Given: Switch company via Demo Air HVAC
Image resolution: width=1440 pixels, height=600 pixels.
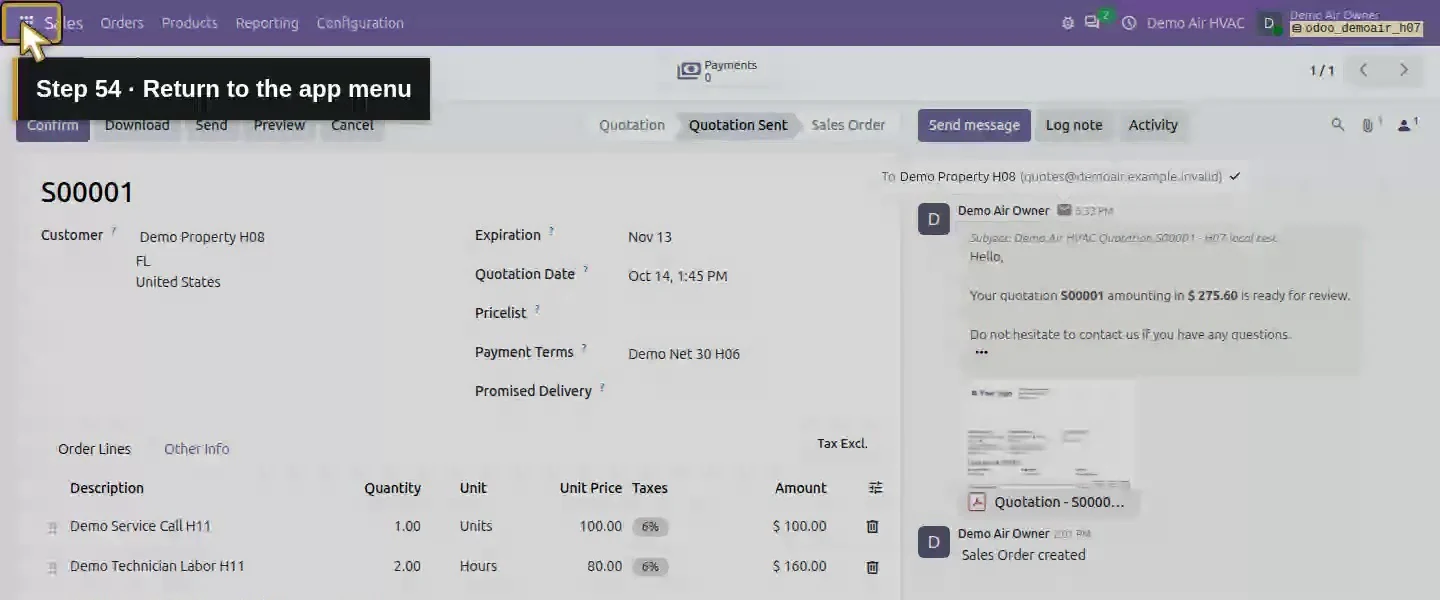Looking at the screenshot, I should 1195,23.
